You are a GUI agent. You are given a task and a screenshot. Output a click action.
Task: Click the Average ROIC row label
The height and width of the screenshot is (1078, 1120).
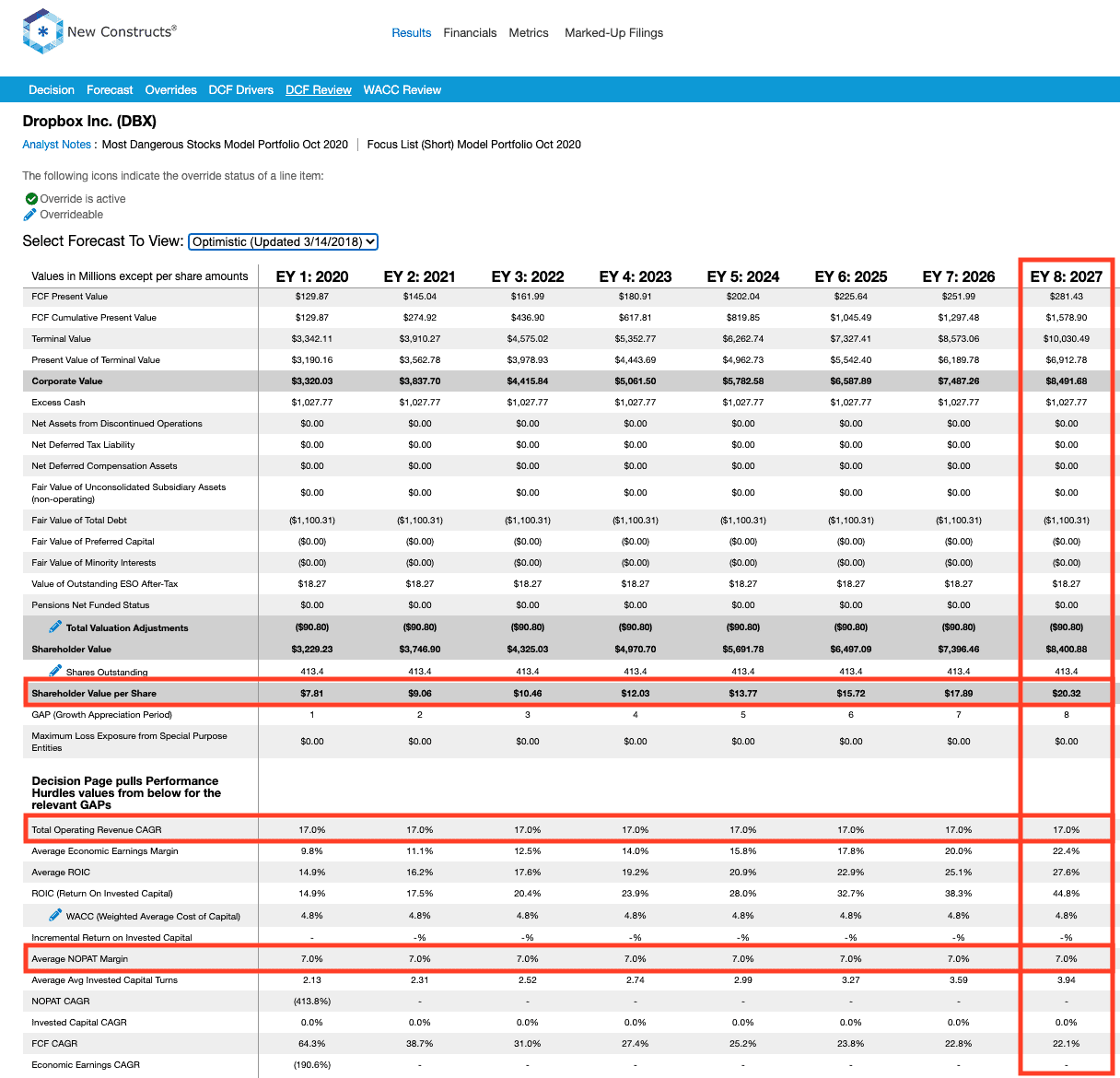pos(61,873)
